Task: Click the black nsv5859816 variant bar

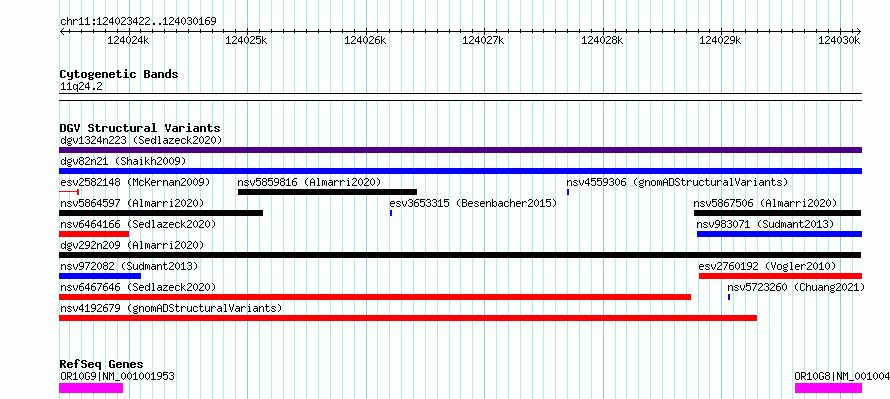Action: (328, 192)
